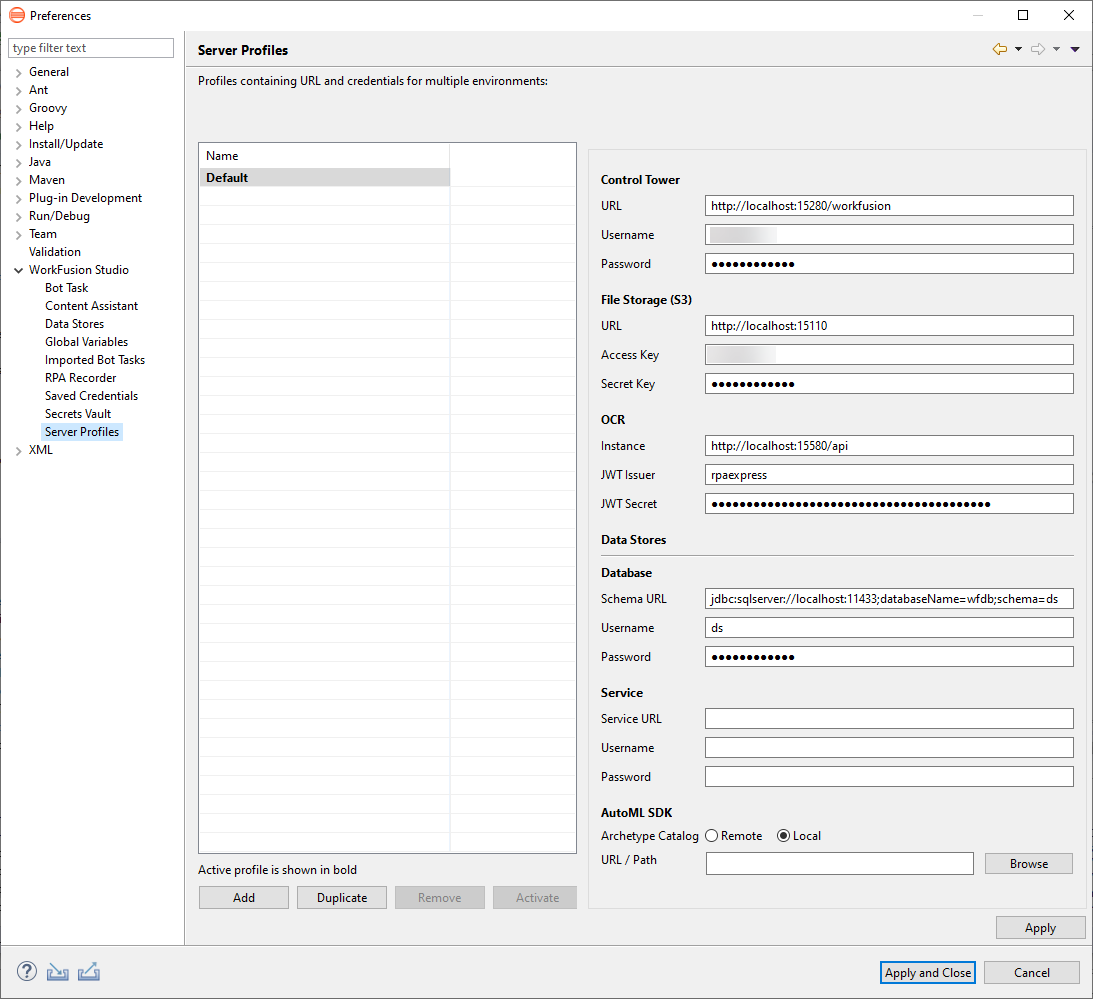
Task: Maximize the Preferences window
Action: pos(1023,15)
